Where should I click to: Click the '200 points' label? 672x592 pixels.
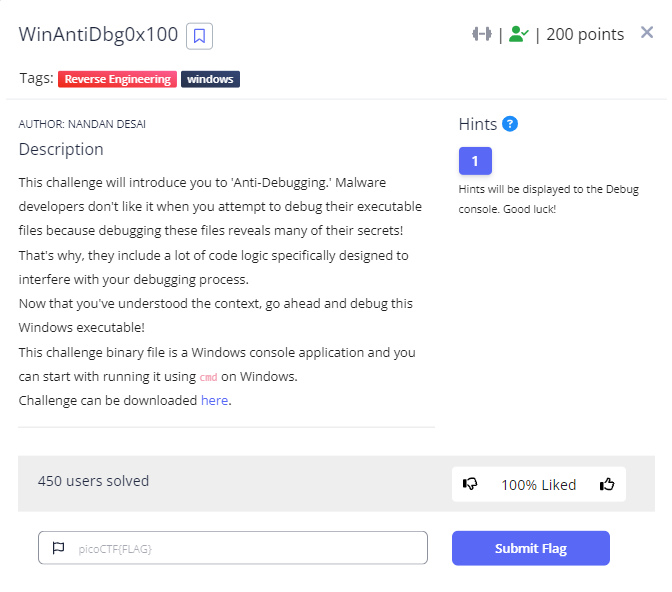tap(585, 34)
